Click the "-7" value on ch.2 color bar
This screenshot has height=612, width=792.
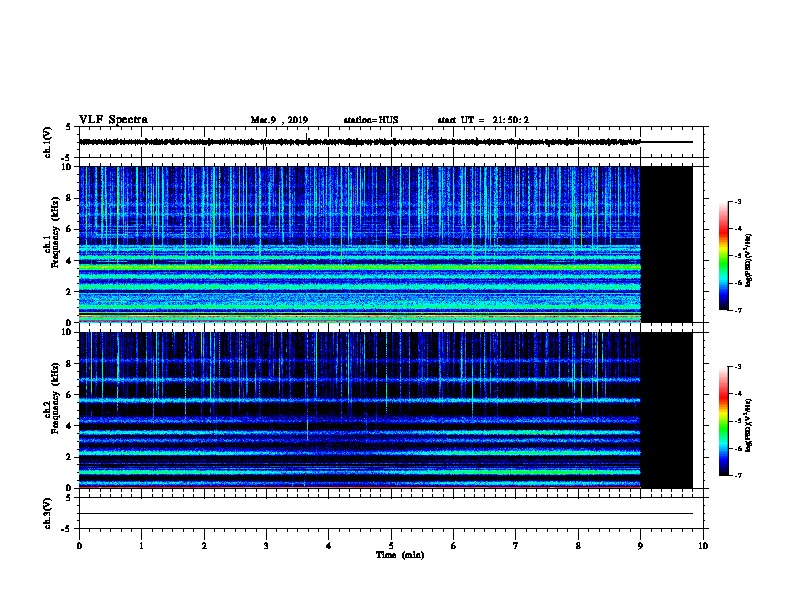pyautogui.click(x=737, y=475)
